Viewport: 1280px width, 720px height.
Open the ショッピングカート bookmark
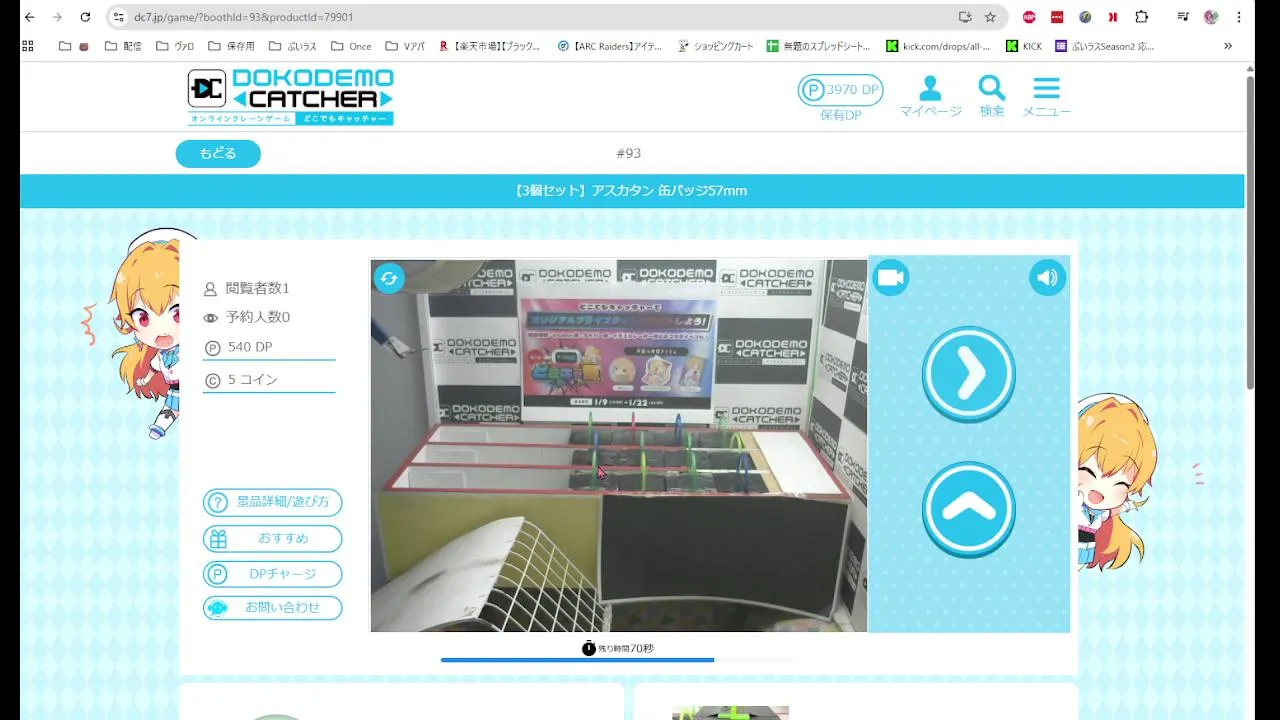click(x=716, y=46)
